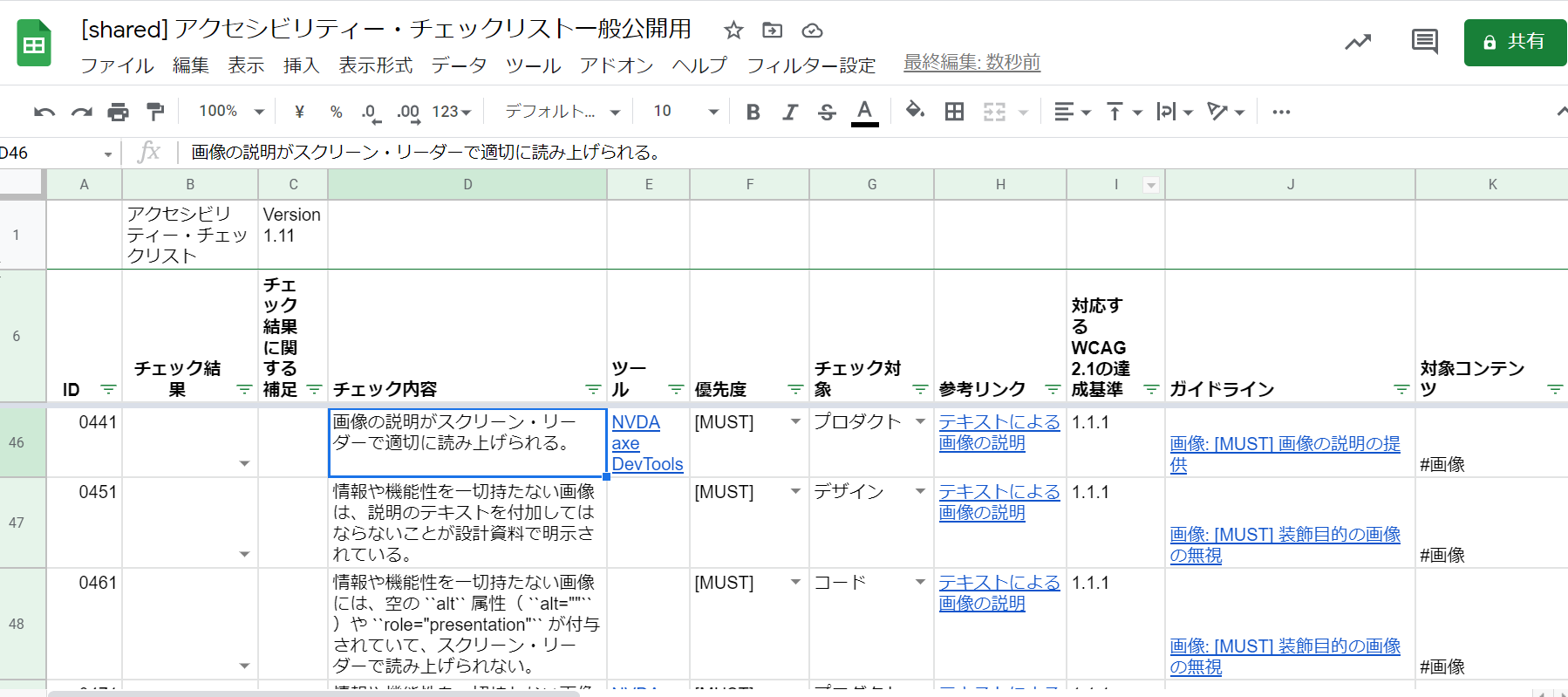Select the paint format roller icon
Image resolution: width=1568 pixels, height=697 pixels.
[155, 112]
